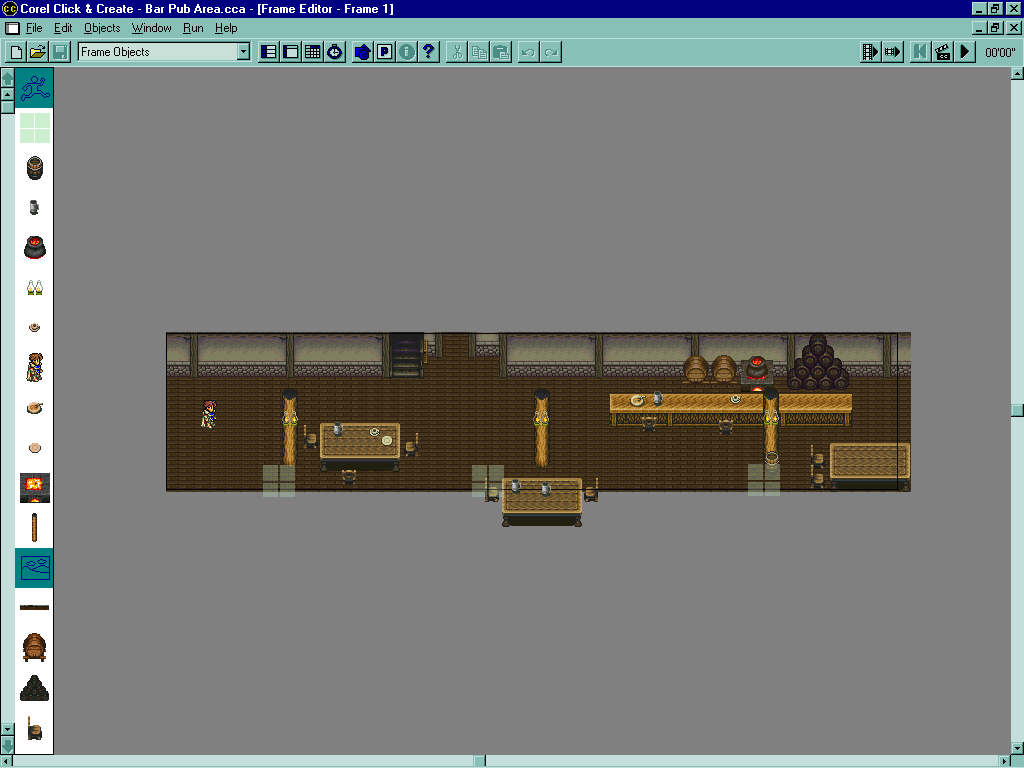This screenshot has width=1024, height=768.
Task: Click the document control icon beside File menu
Action: 12,28
